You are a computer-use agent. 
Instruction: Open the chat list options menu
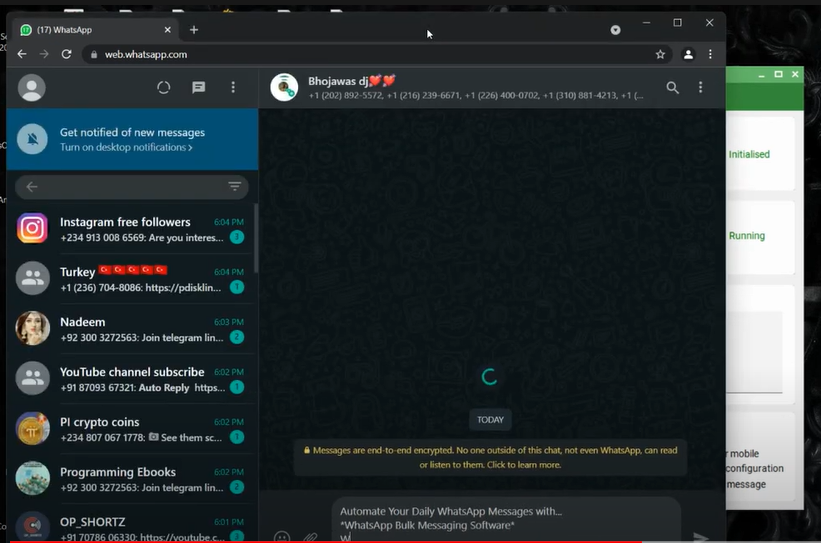click(233, 88)
